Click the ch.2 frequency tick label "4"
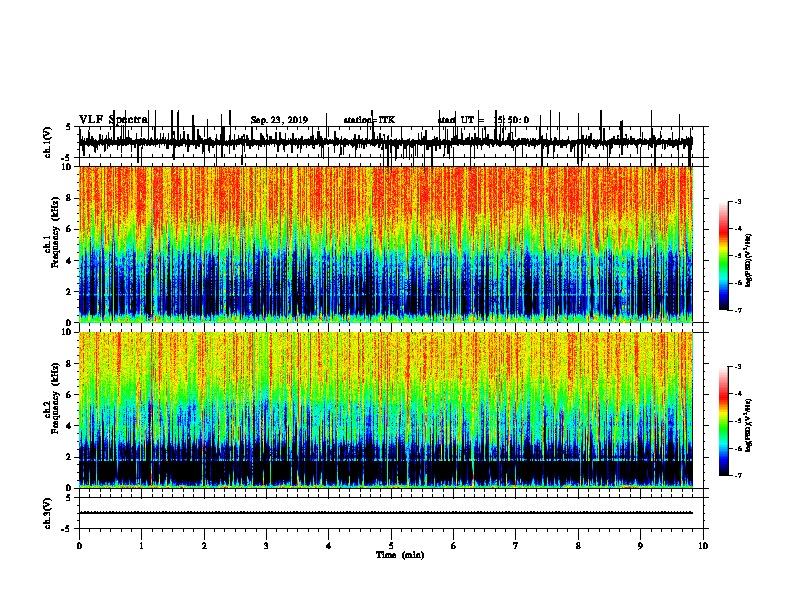Viewport: 792px width, 612px height. click(x=70, y=426)
